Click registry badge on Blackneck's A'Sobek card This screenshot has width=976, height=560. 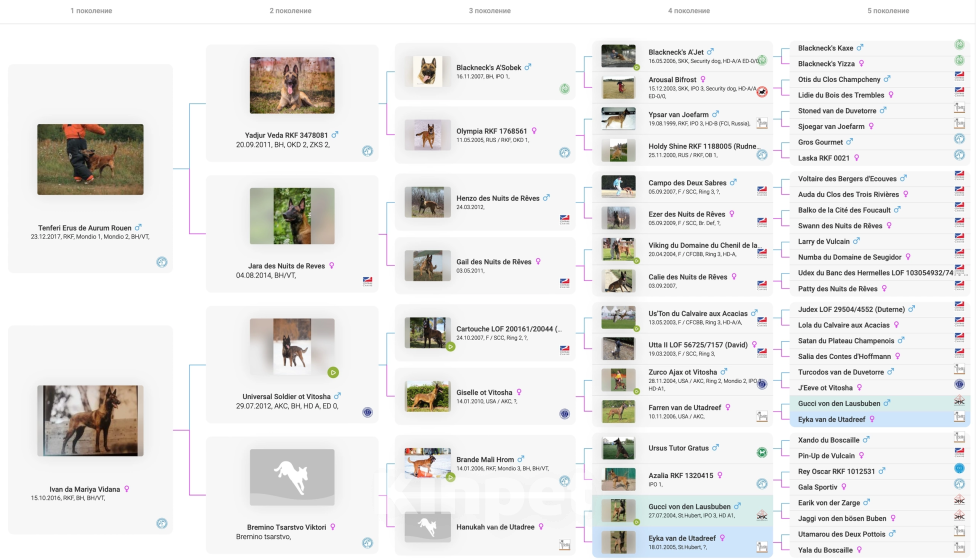click(x=565, y=89)
